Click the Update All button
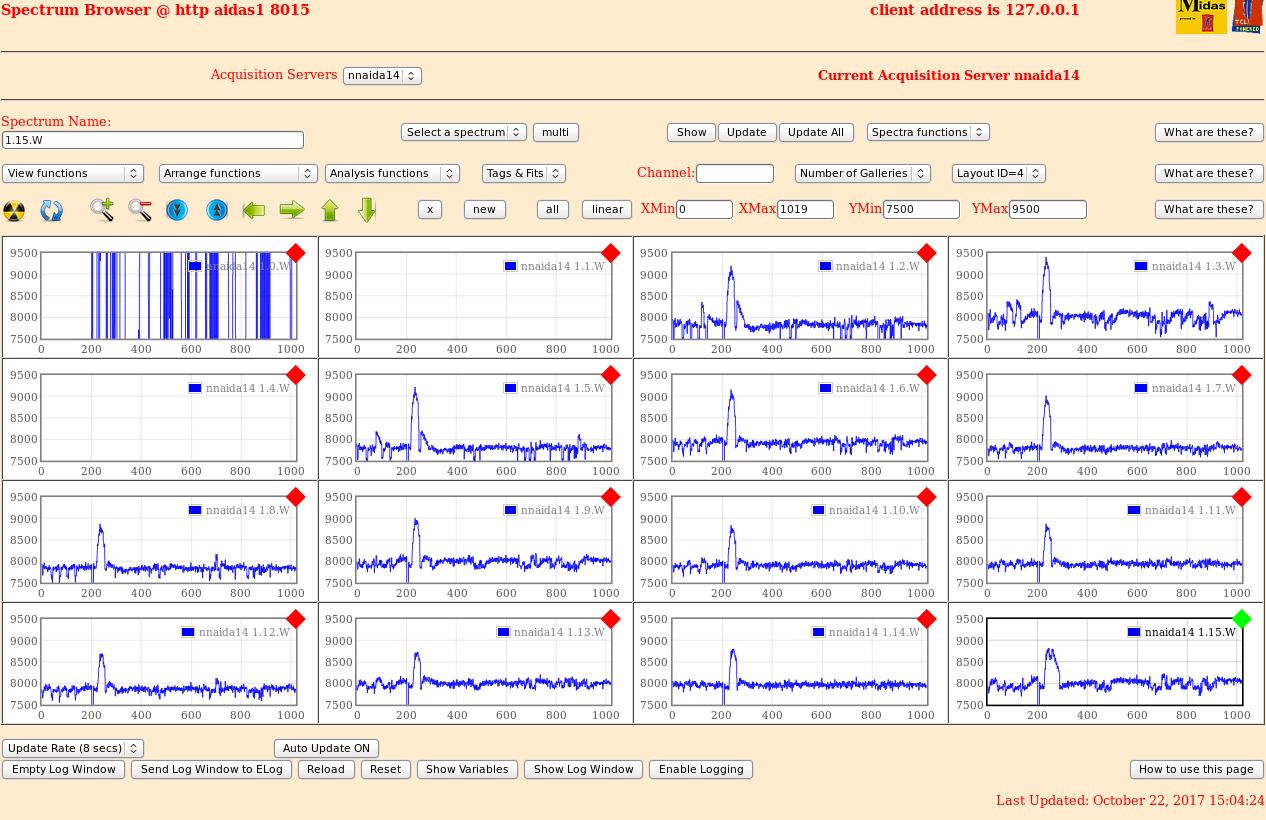This screenshot has height=820, width=1266. [x=816, y=132]
